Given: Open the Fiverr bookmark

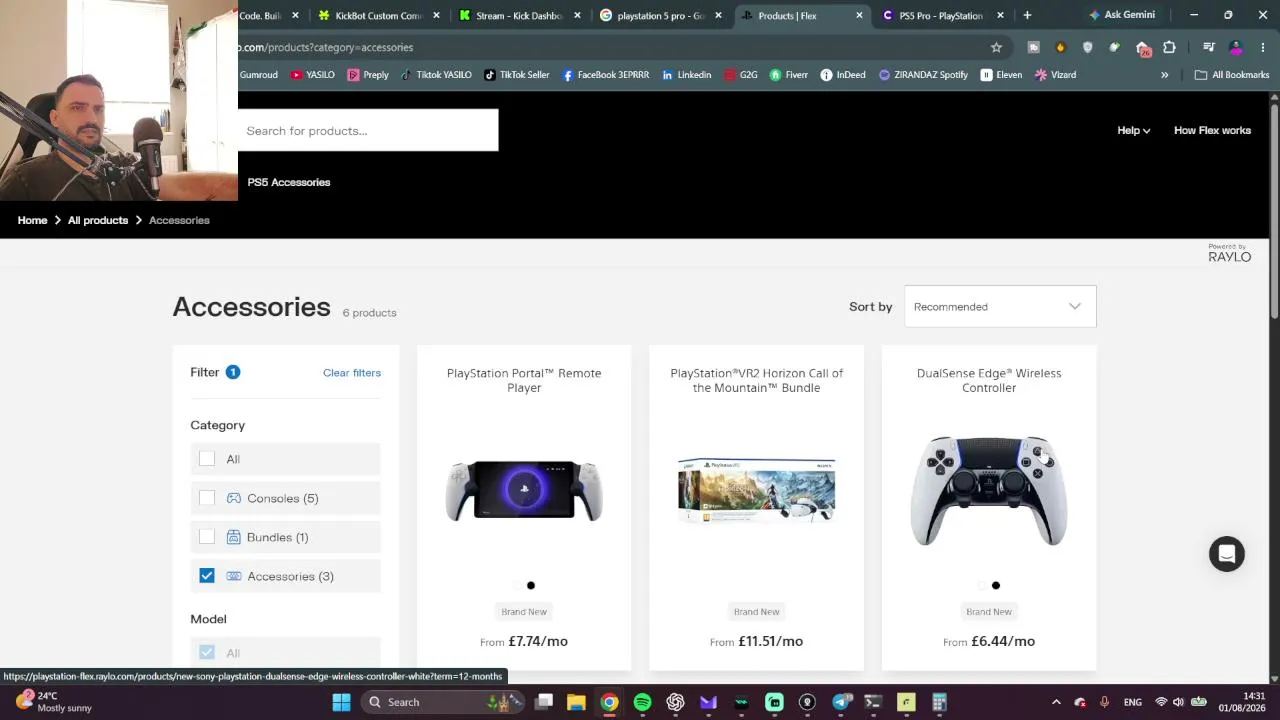Looking at the screenshot, I should tap(789, 75).
